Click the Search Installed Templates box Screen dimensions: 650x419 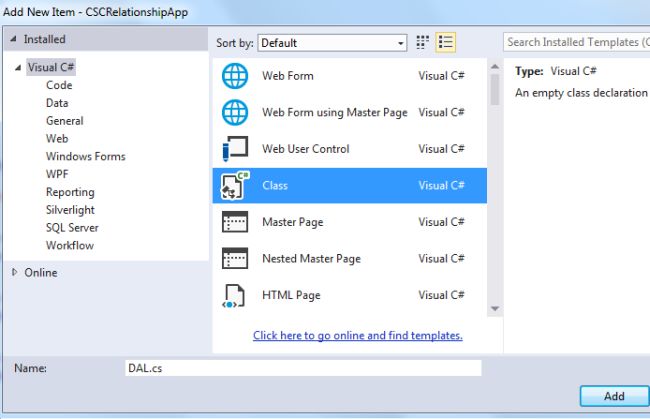click(x=576, y=42)
